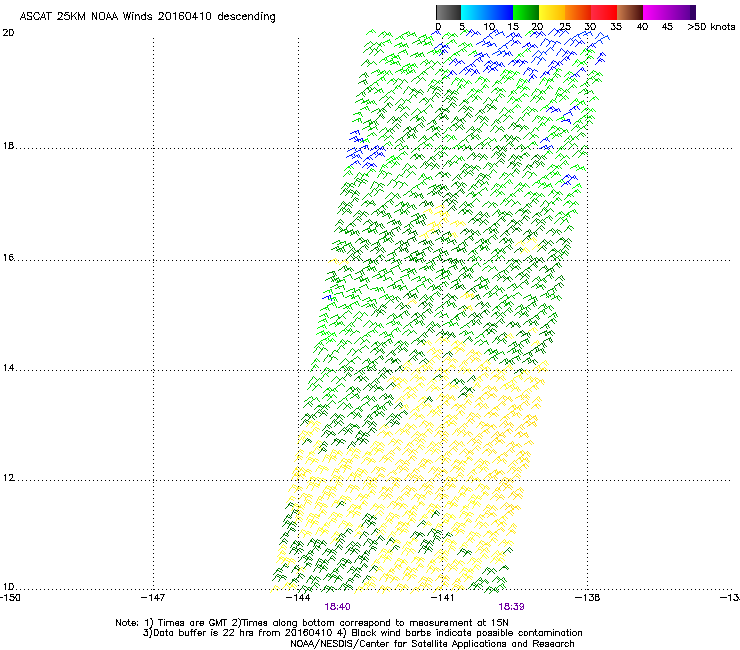Click the latitude label 20
Screen dimensions: 740x650
pyautogui.click(x=8, y=33)
